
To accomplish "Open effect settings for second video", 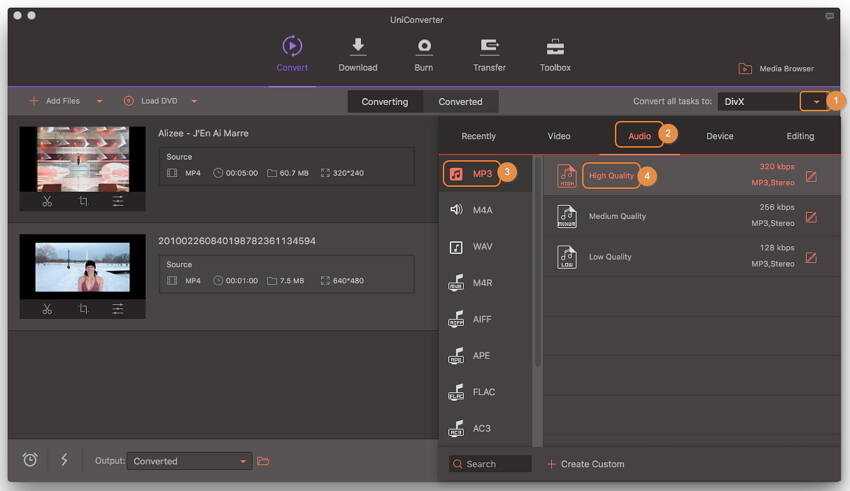I will point(118,309).
